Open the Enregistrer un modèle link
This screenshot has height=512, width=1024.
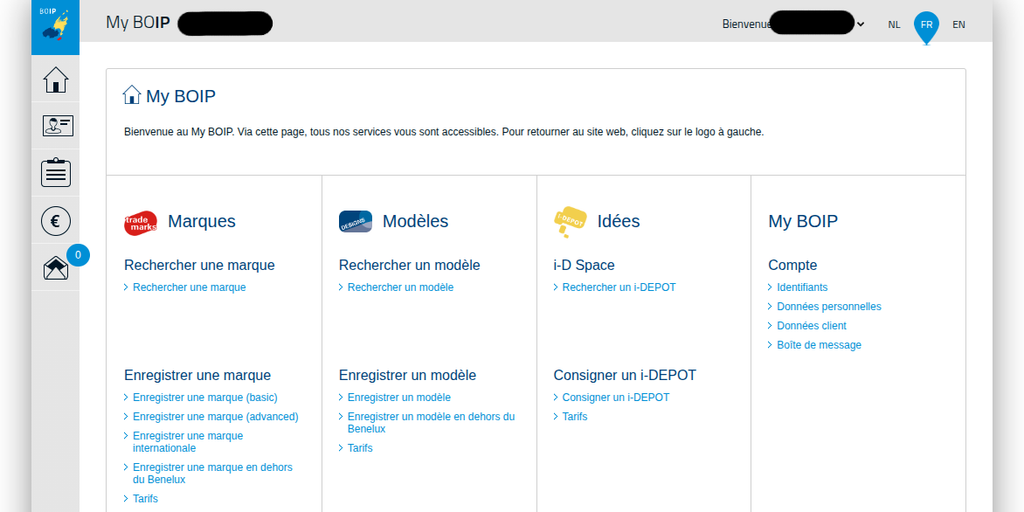point(399,397)
